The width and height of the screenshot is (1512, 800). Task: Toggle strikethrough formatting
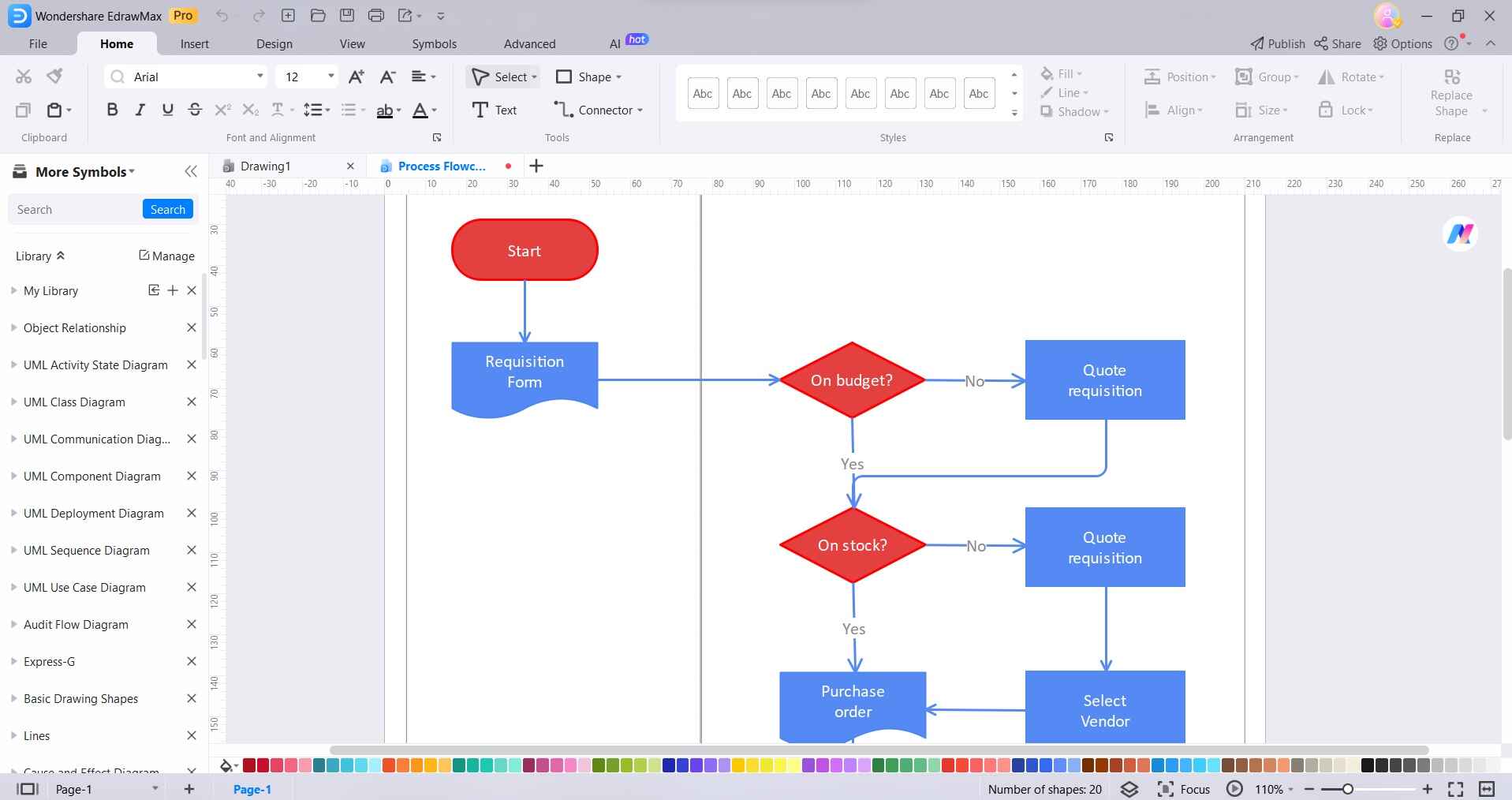tap(195, 110)
